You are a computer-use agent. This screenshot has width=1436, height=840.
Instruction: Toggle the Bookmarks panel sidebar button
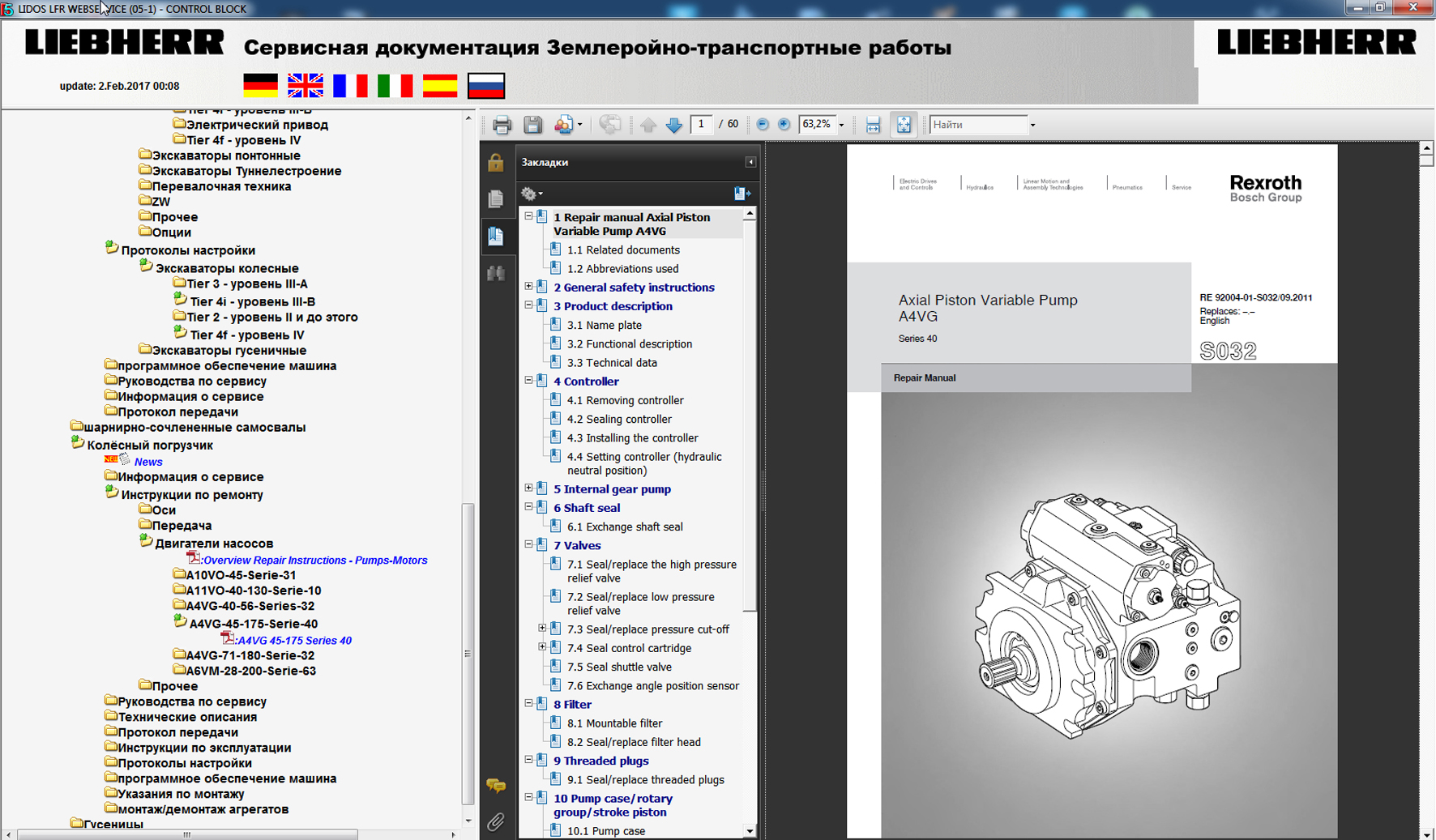tap(496, 236)
